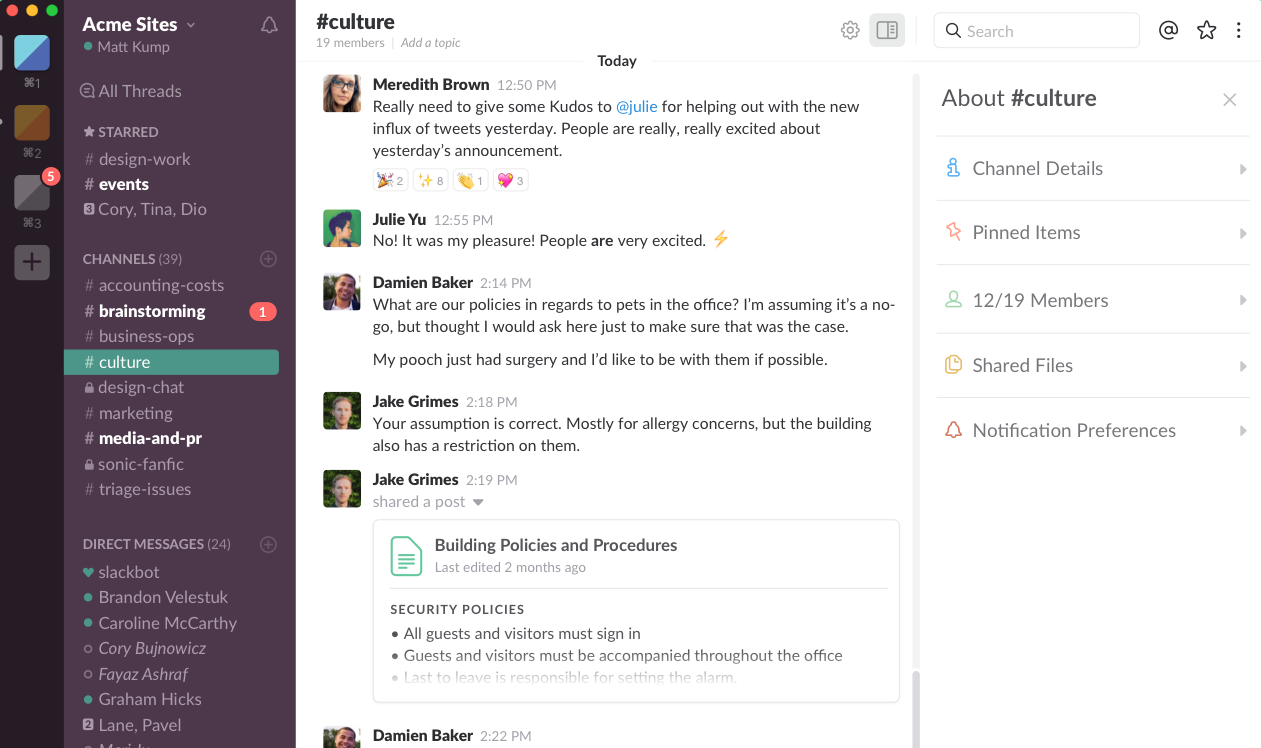Click Building Policies post document icon
The width and height of the screenshot is (1261, 748).
tap(406, 556)
